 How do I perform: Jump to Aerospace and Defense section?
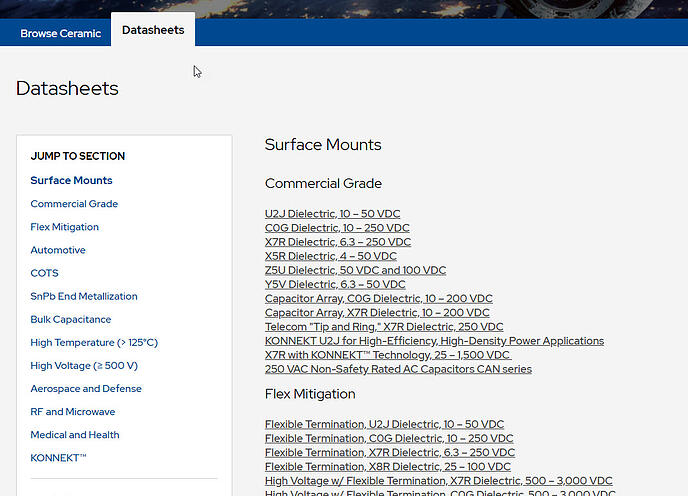coord(86,388)
